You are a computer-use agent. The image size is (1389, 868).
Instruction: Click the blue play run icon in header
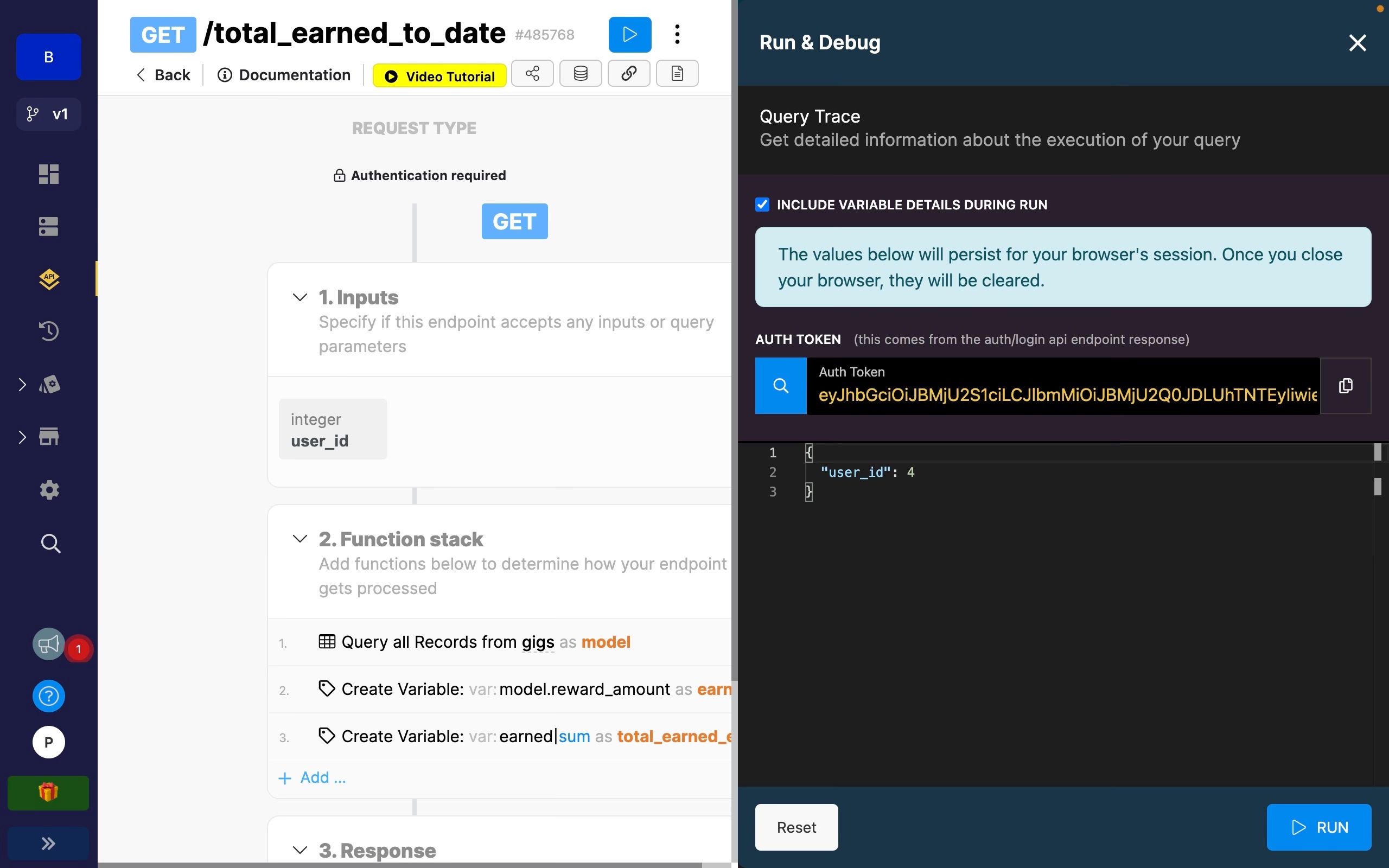pyautogui.click(x=629, y=34)
